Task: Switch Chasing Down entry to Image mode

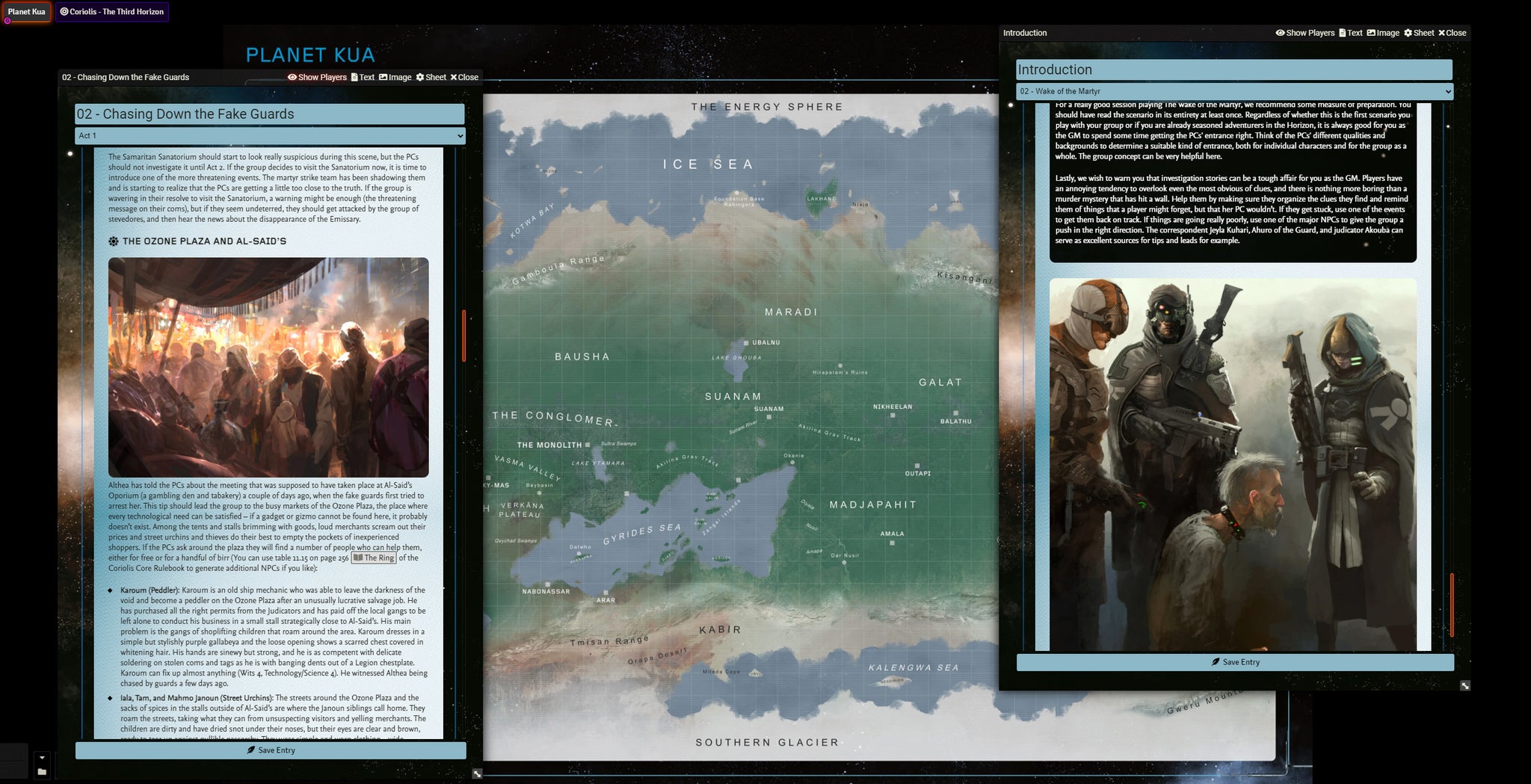Action: (395, 77)
